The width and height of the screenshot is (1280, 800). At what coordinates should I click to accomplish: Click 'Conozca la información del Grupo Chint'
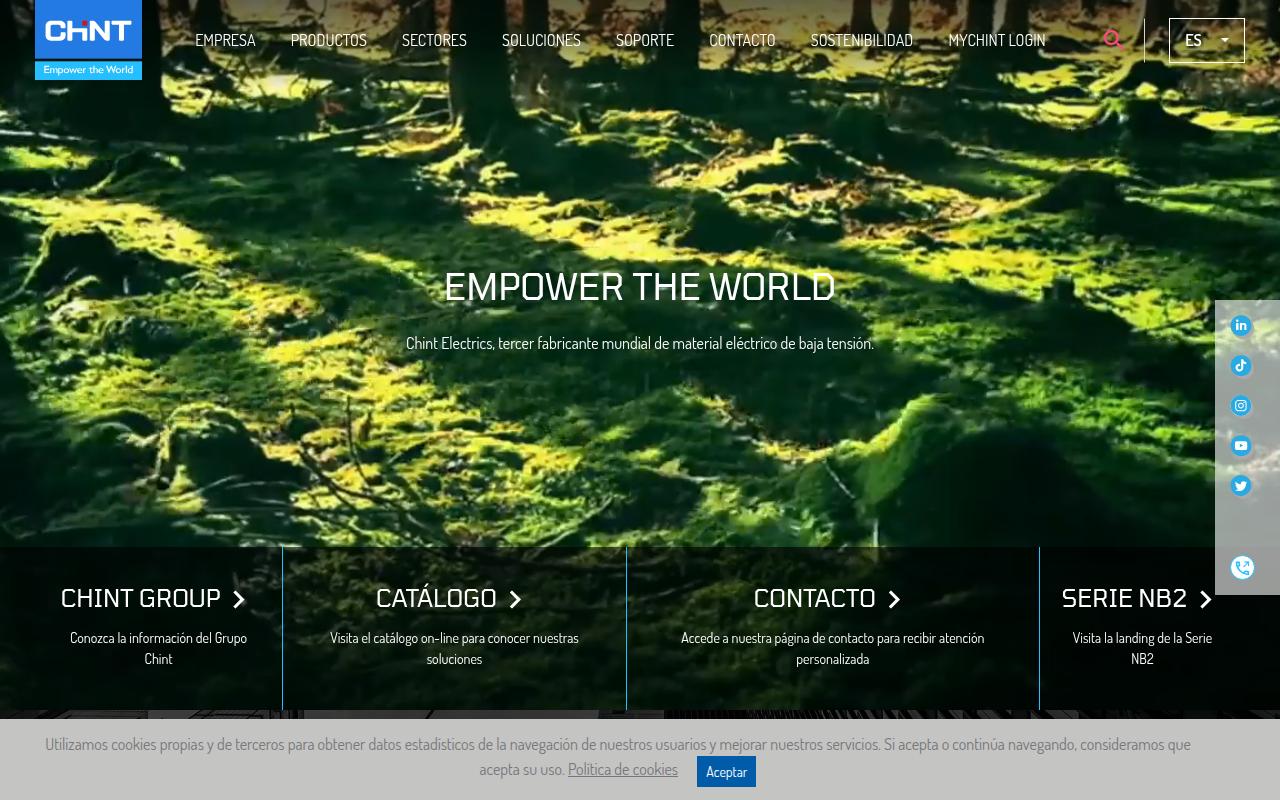[158, 648]
